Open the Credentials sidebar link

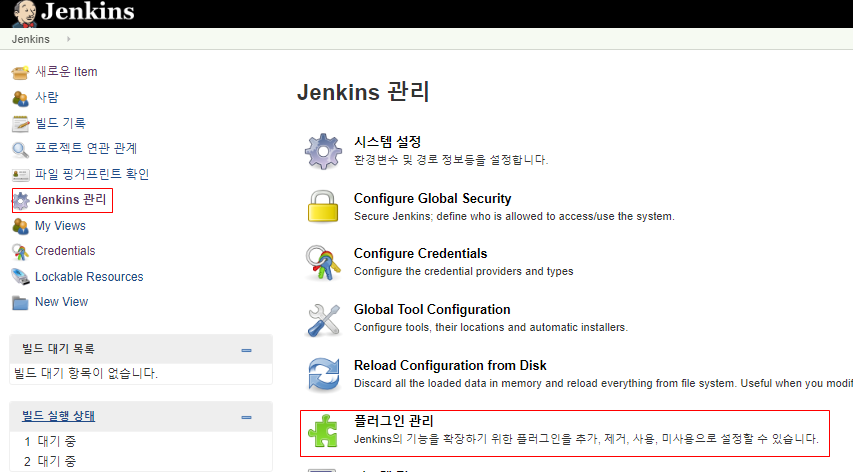point(65,251)
